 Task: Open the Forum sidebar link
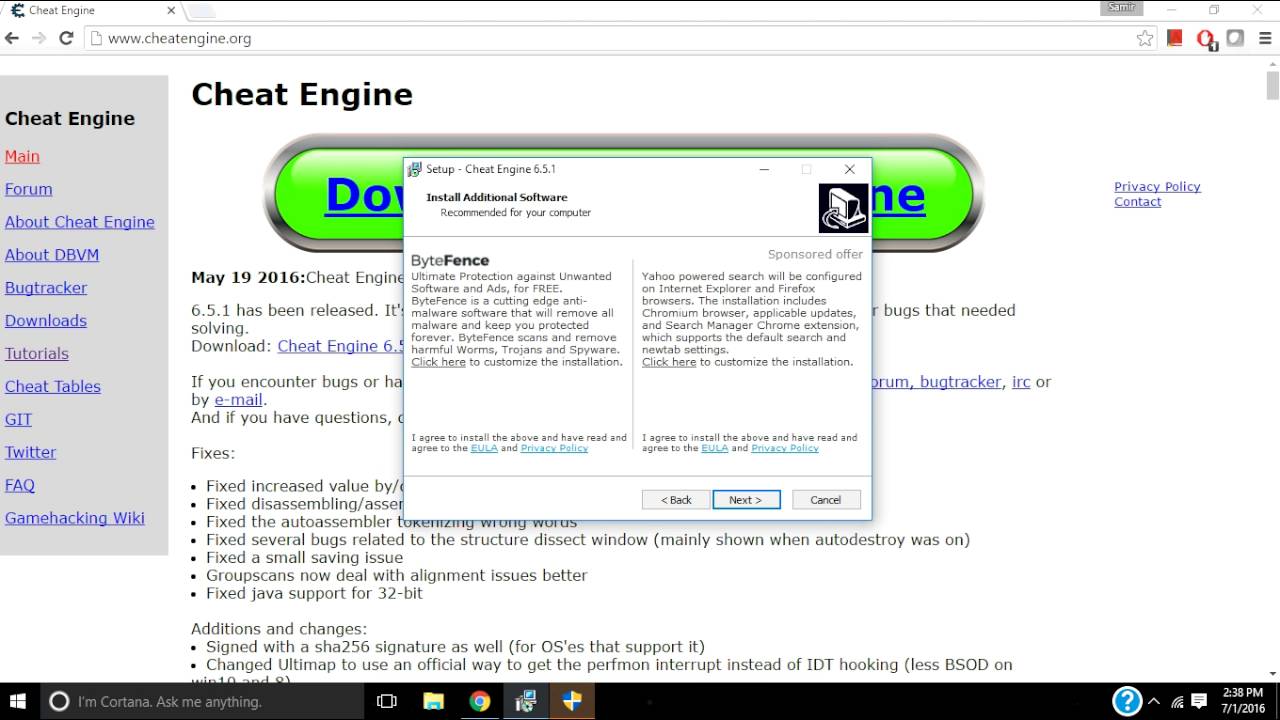28,189
